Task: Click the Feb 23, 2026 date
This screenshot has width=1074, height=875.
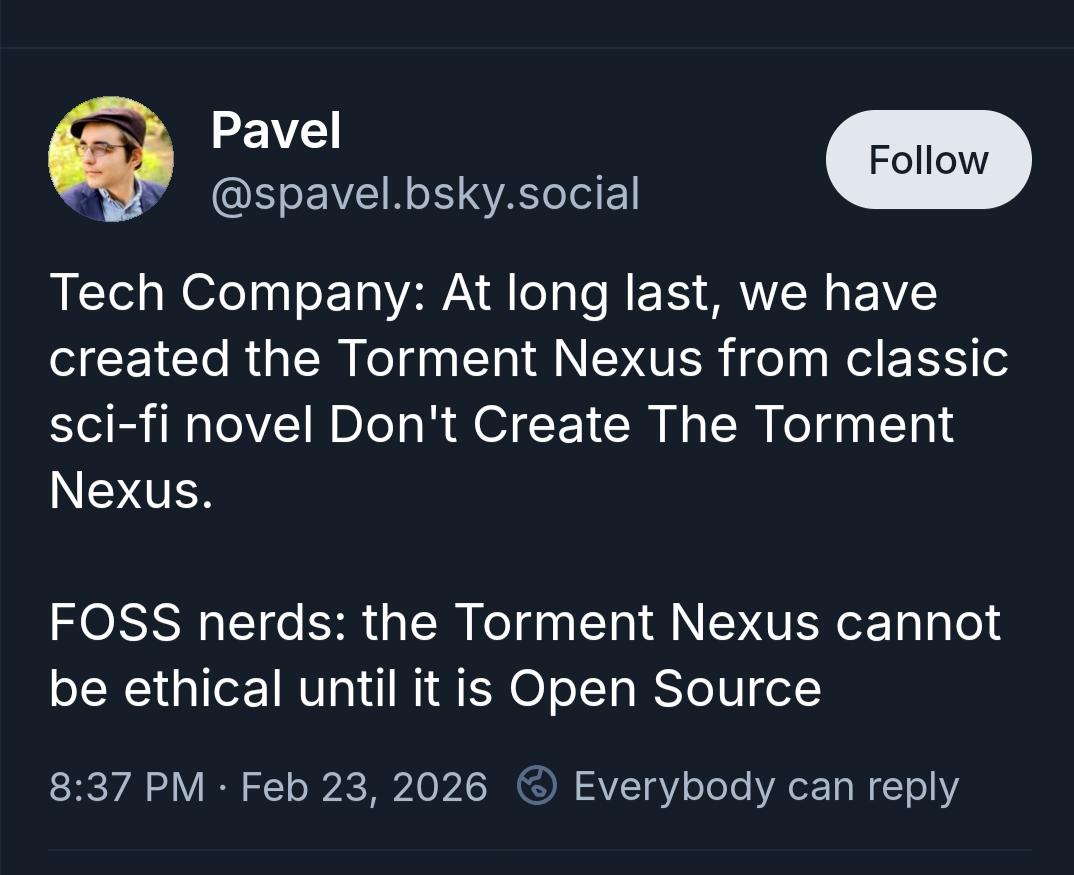Action: (364, 787)
